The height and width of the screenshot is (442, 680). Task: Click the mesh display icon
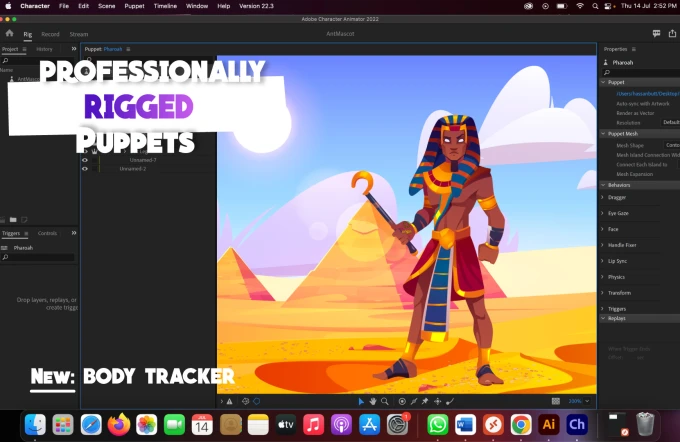point(245,402)
